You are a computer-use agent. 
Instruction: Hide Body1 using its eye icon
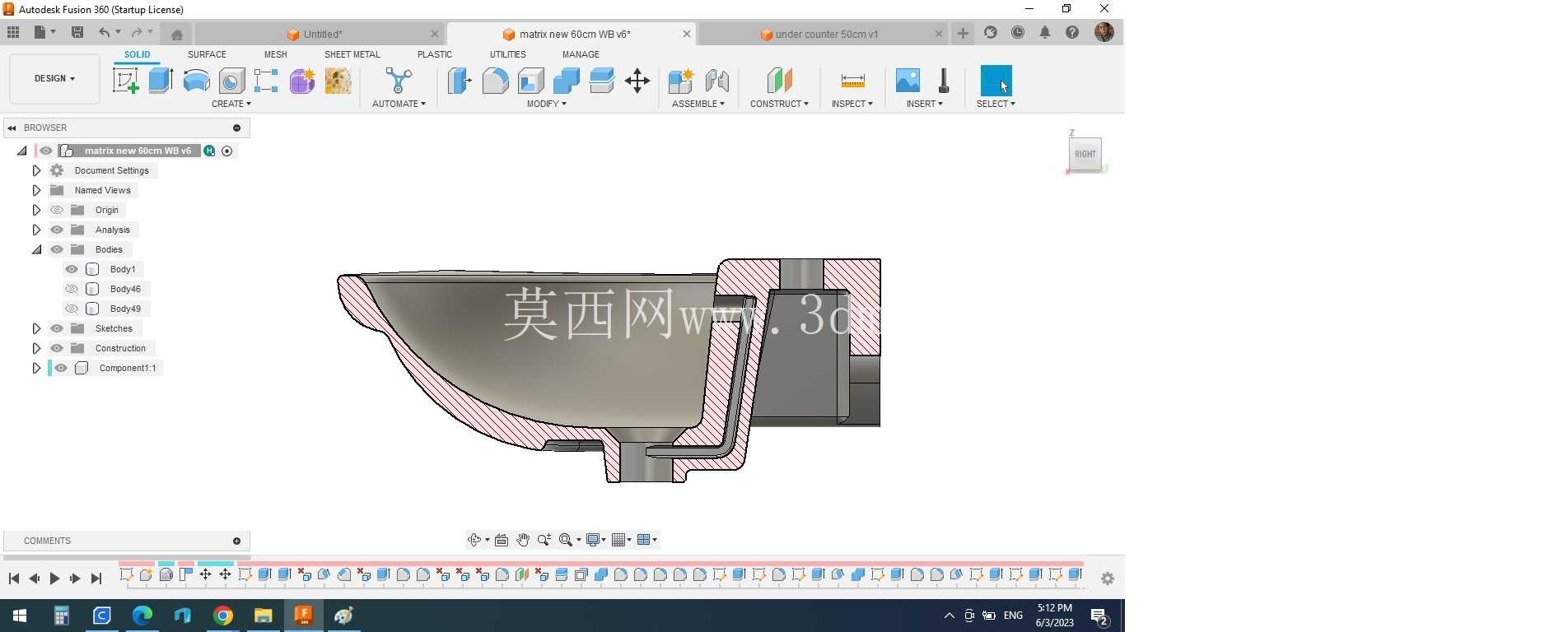pyautogui.click(x=72, y=269)
